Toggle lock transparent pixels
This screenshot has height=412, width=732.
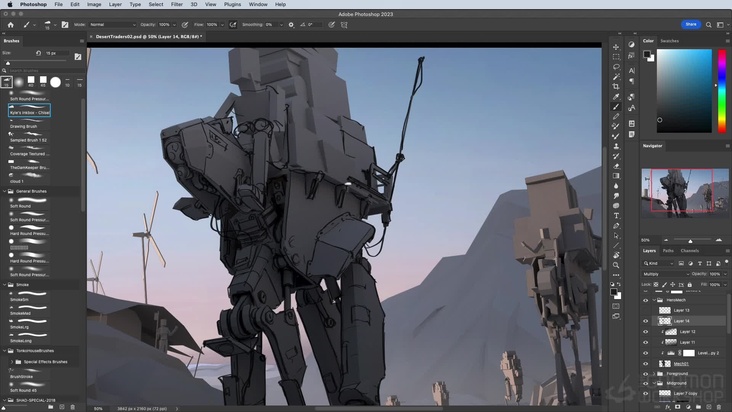coord(656,284)
